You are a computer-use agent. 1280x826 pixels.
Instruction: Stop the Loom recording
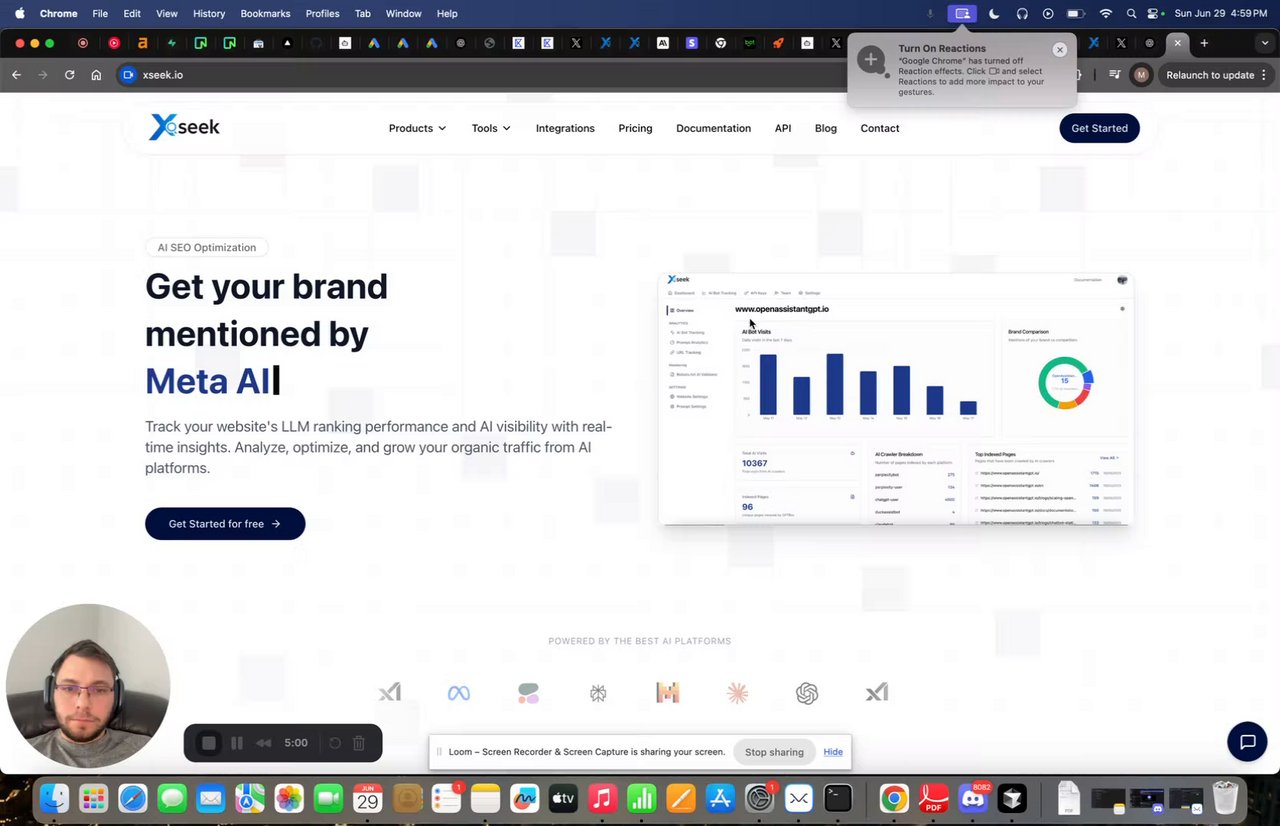[209, 743]
